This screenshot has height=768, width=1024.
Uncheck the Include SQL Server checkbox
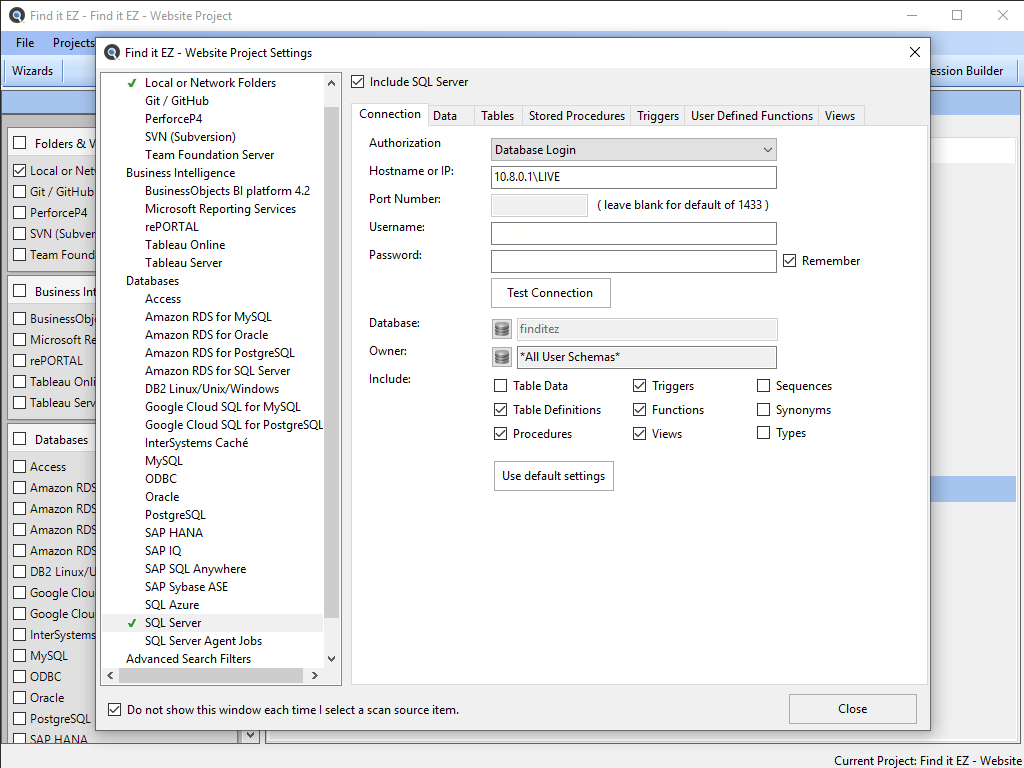click(358, 82)
